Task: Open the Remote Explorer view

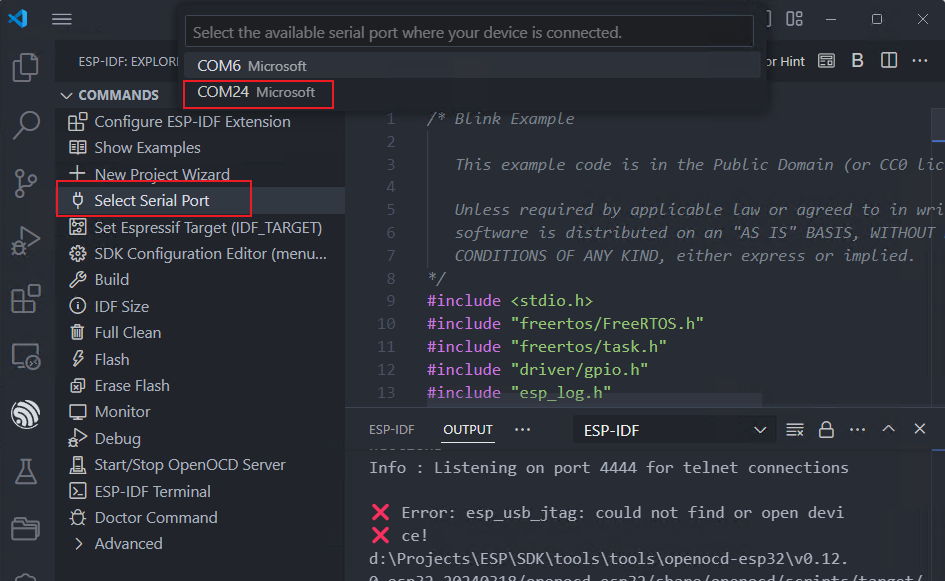Action: (25, 356)
